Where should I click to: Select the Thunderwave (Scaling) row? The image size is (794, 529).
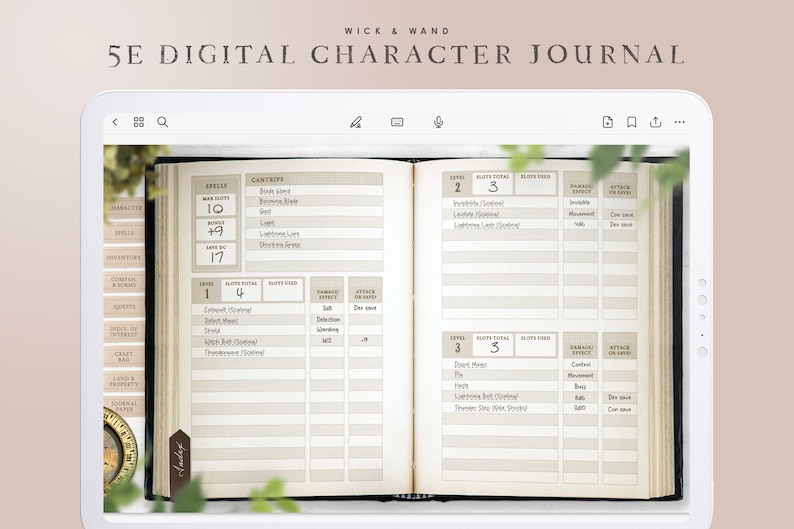tap(248, 352)
